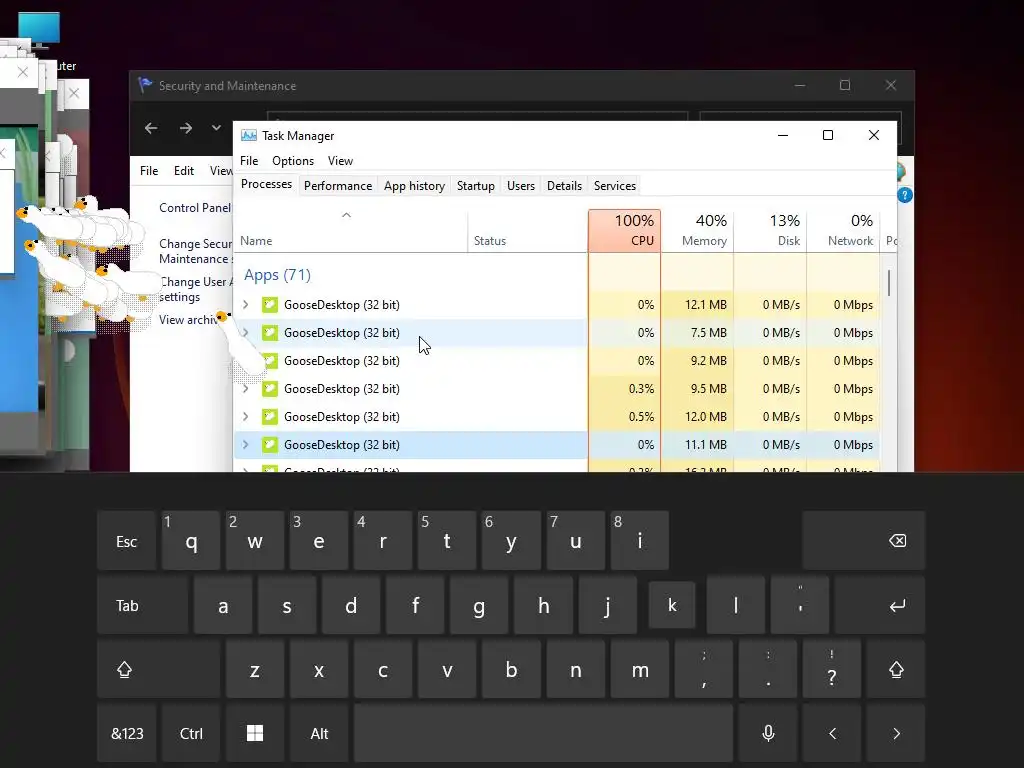Image resolution: width=1024 pixels, height=768 pixels.
Task: Tap the left arrow key on the keyboard
Action: pos(832,733)
